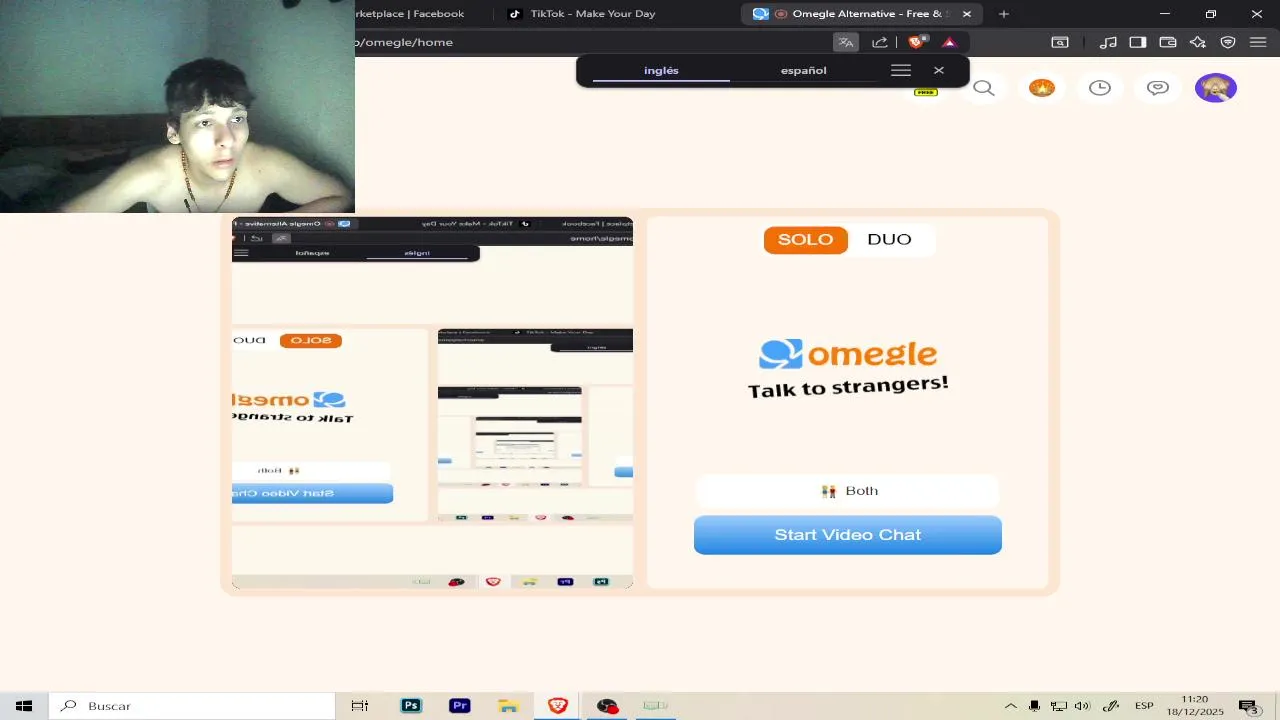This screenshot has height=720, width=1280.
Task: Select español in translate popup
Action: click(x=804, y=70)
